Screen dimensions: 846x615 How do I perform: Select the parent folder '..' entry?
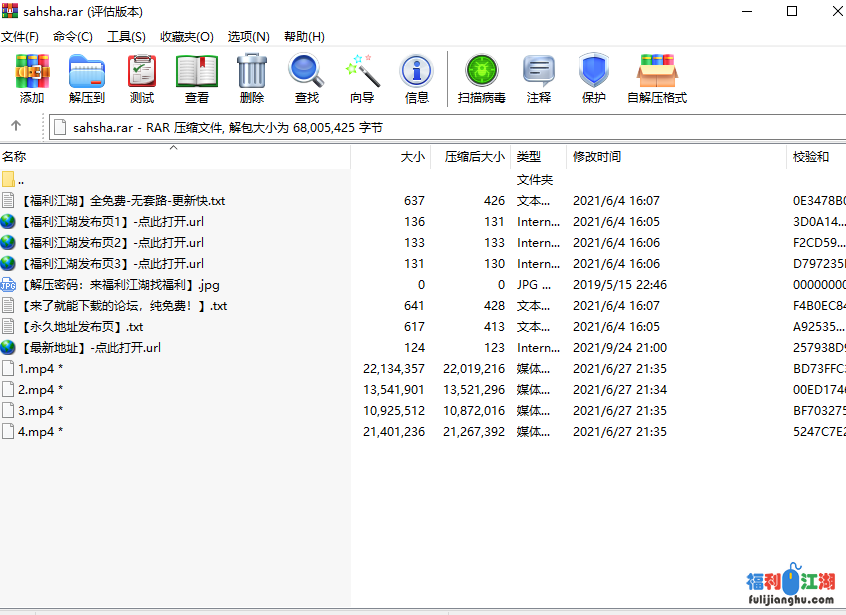pos(20,180)
